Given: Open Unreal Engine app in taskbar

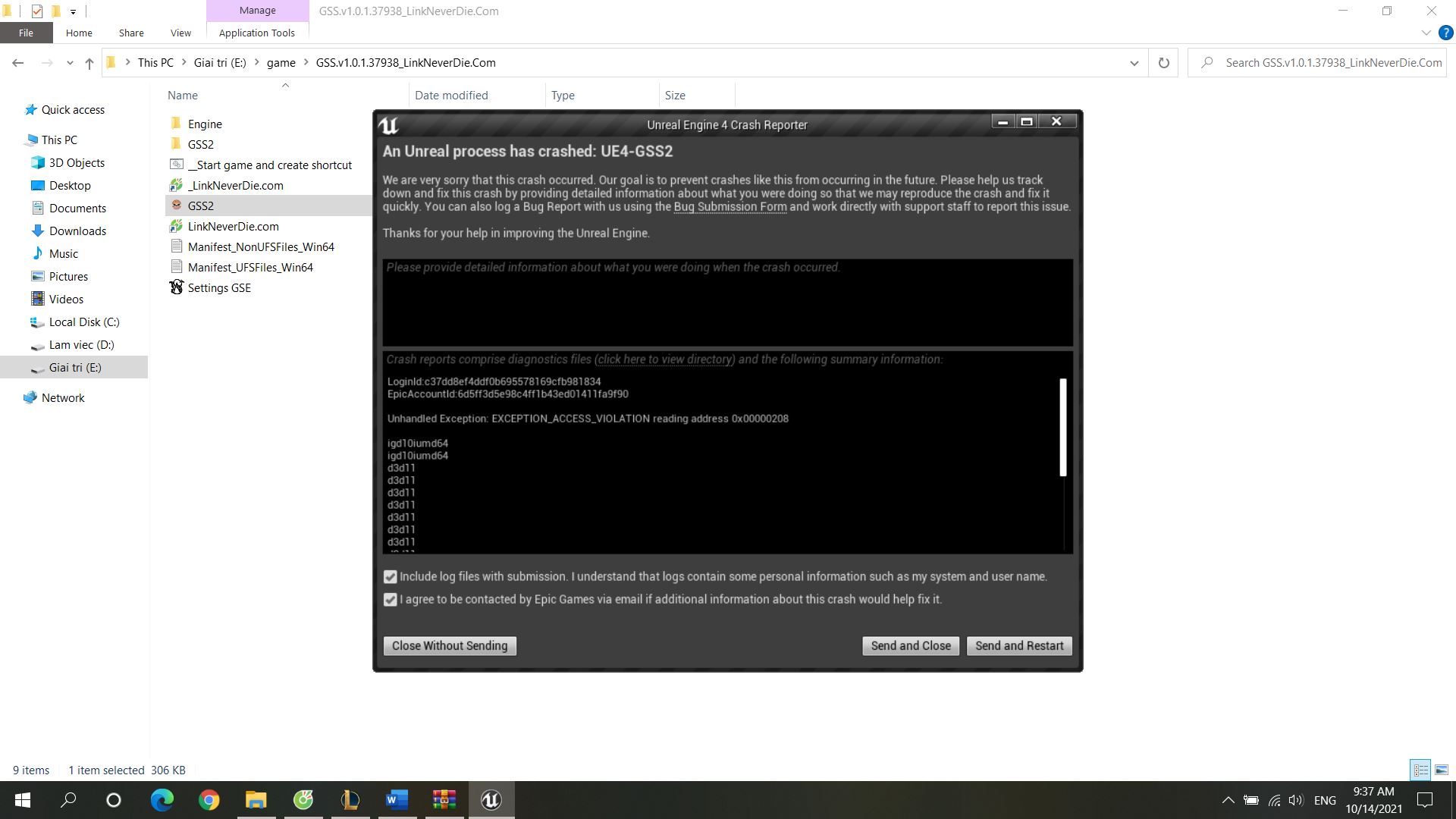Looking at the screenshot, I should click(491, 800).
